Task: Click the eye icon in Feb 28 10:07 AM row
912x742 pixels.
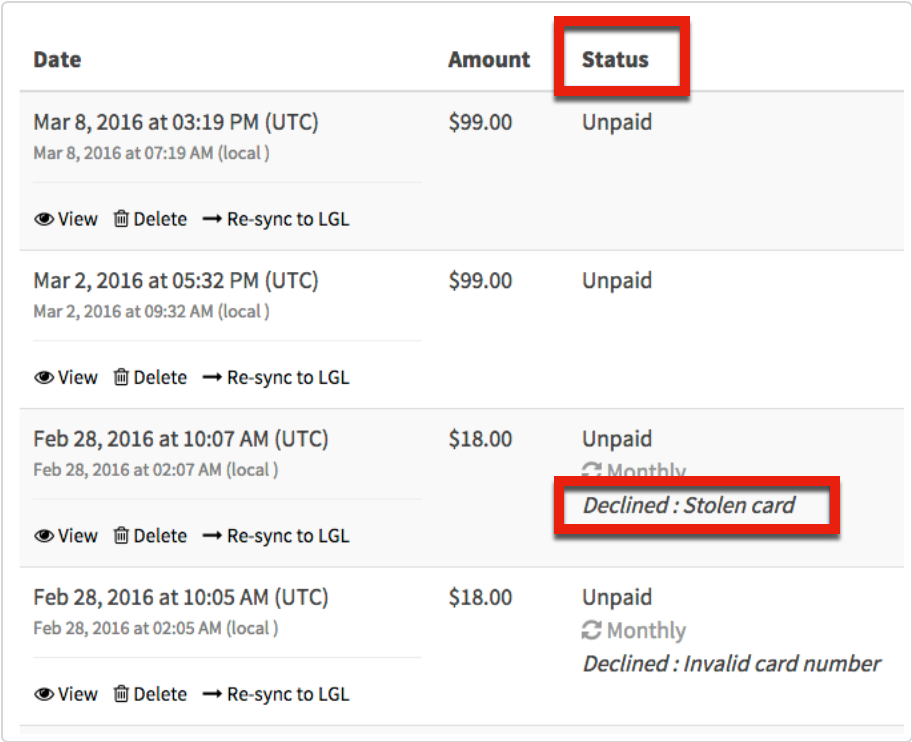Action: [44, 536]
